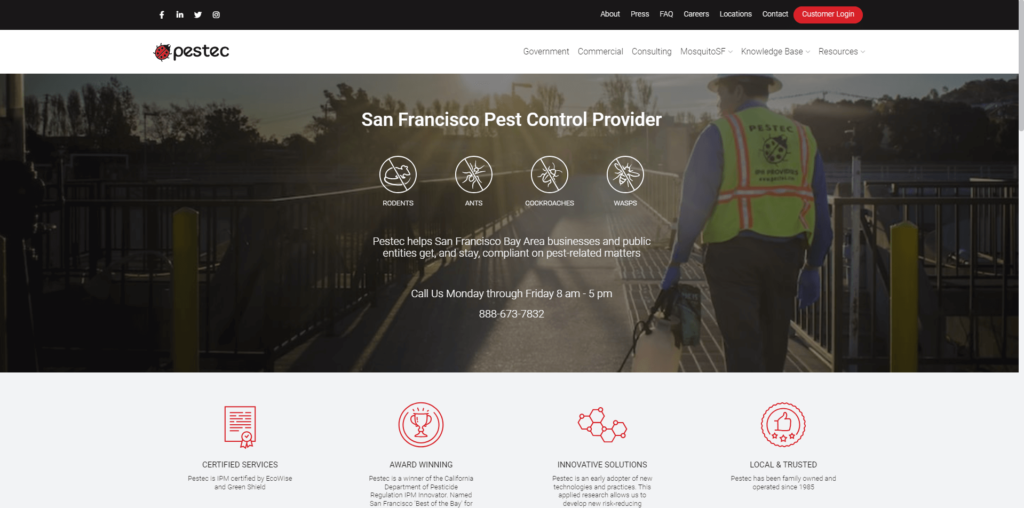Click the Certified Services certificate icon
1024x508 pixels.
(x=240, y=426)
